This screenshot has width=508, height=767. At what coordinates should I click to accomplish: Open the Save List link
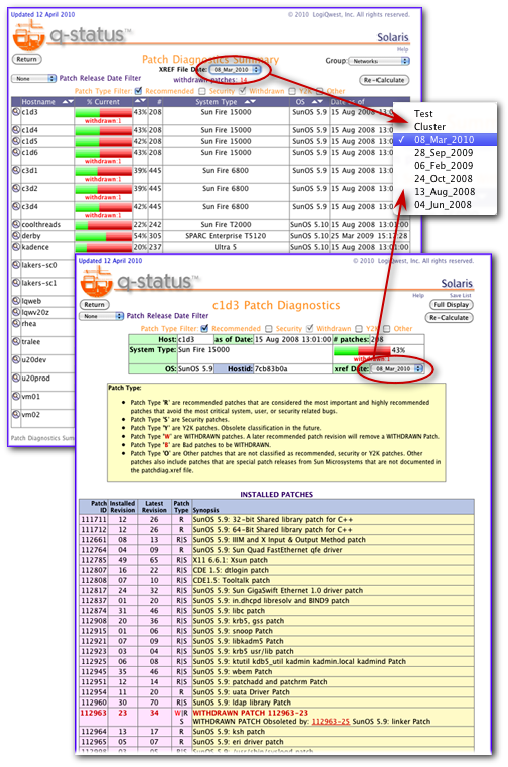[461, 295]
